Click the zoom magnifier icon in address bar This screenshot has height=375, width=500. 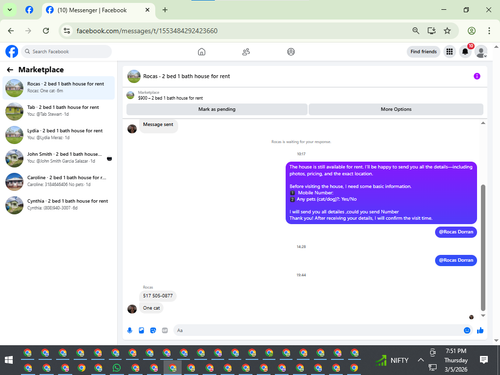(x=415, y=31)
